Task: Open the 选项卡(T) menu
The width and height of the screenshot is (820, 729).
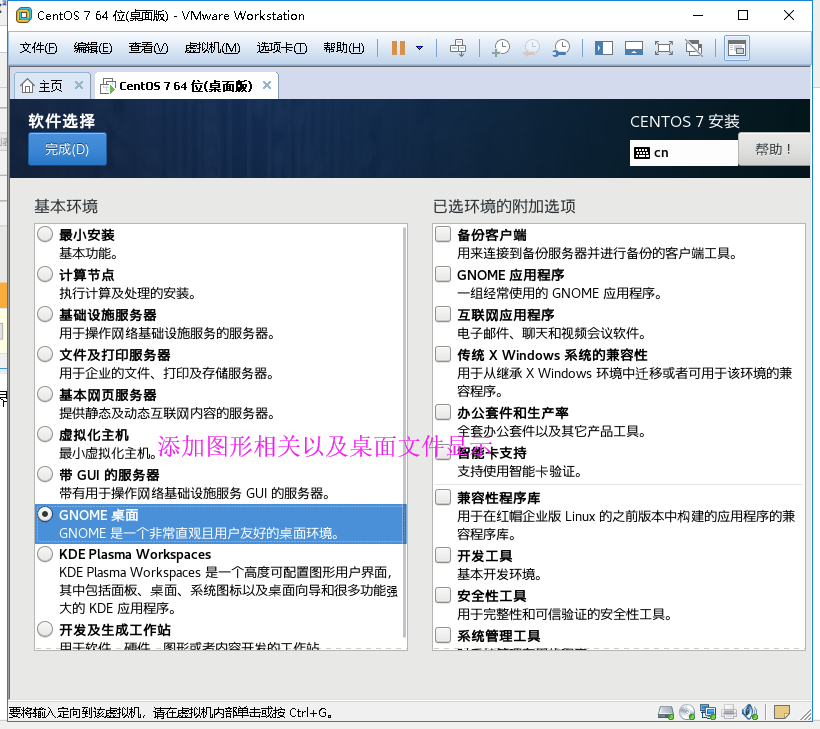Action: [282, 48]
